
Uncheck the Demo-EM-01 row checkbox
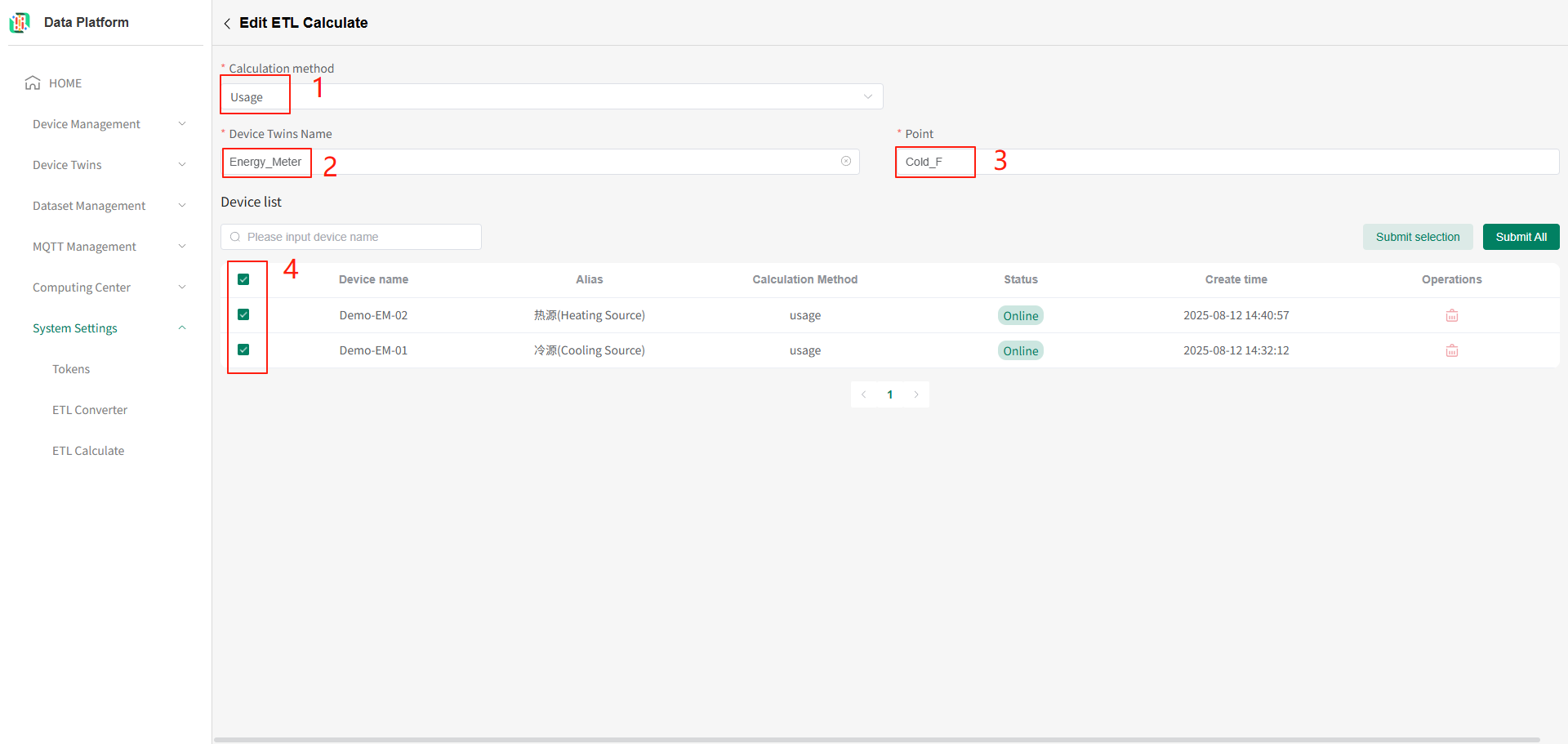(243, 350)
